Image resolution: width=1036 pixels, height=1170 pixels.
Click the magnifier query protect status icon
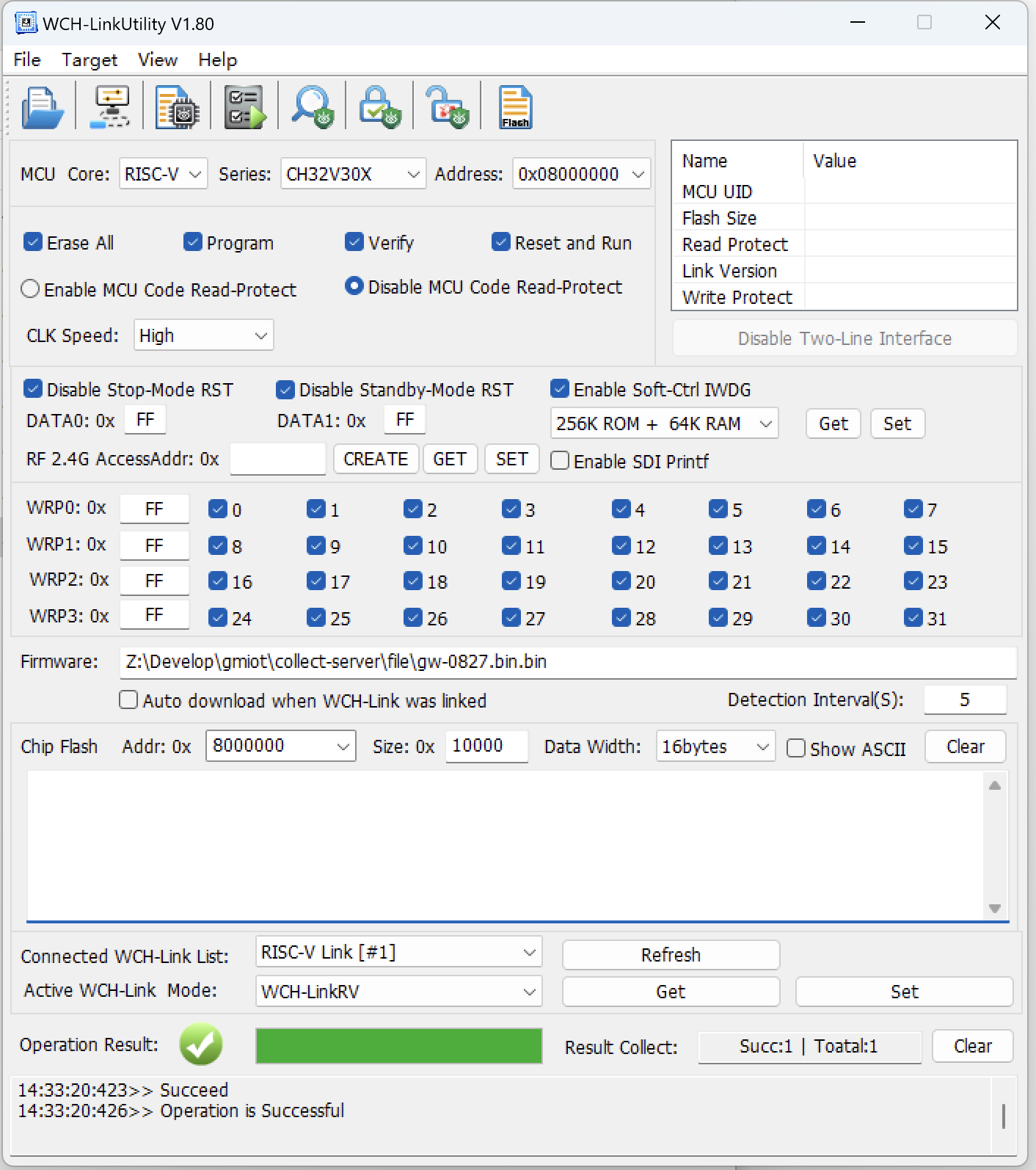(312, 108)
